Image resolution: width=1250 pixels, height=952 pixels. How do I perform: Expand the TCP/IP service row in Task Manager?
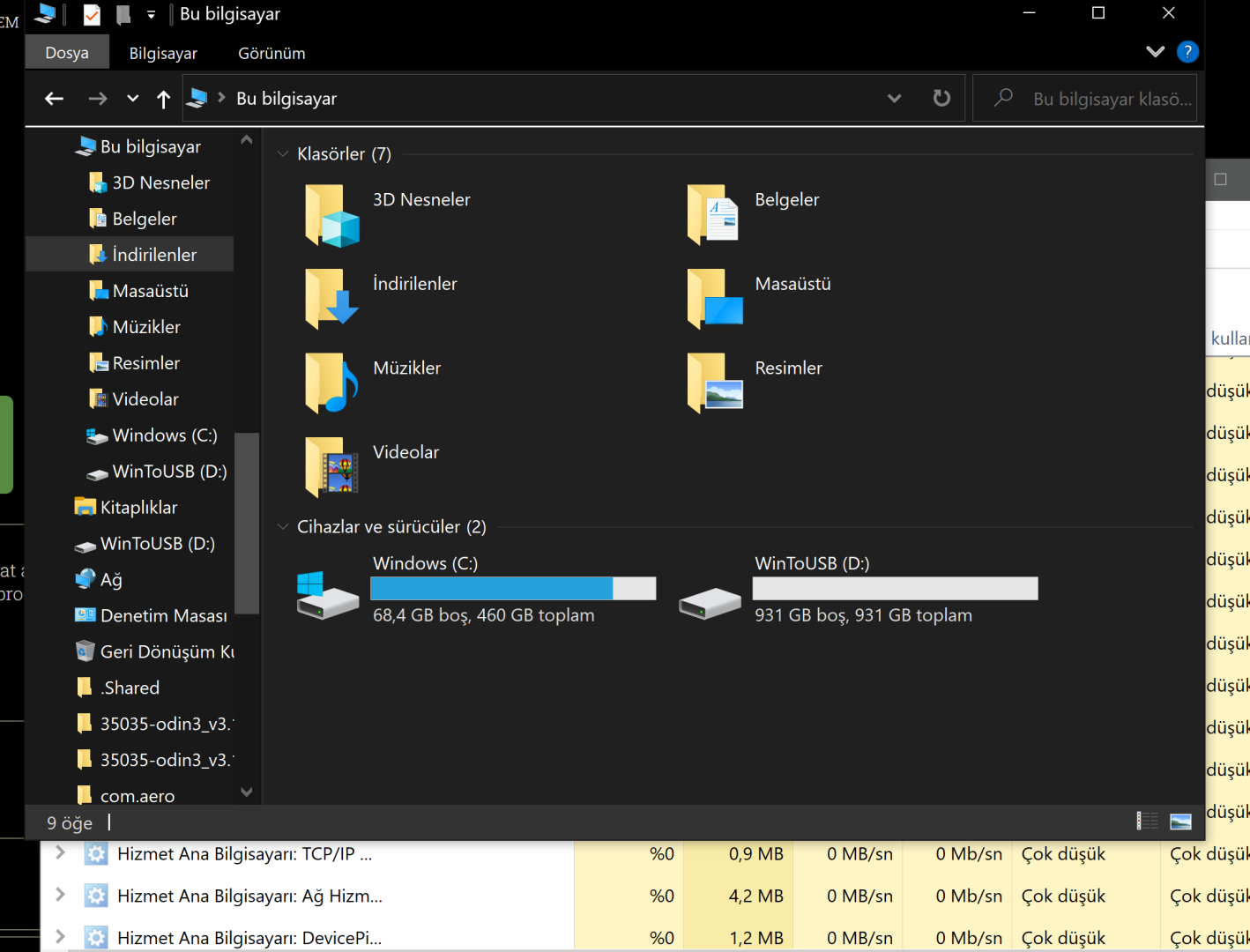tap(61, 852)
